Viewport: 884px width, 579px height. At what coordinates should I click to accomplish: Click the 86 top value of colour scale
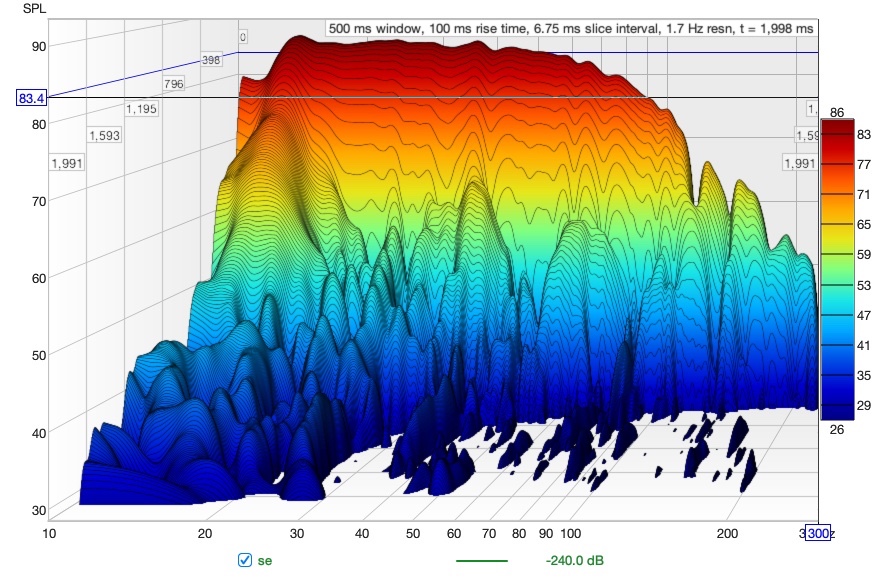[837, 112]
